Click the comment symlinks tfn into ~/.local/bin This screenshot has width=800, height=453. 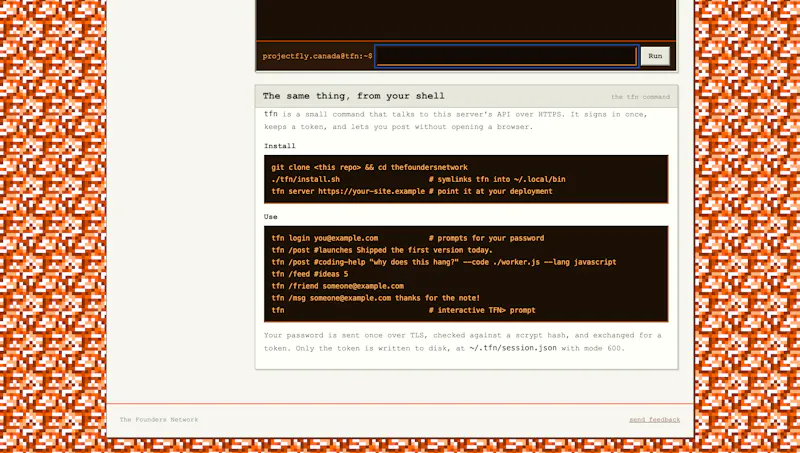(497, 179)
